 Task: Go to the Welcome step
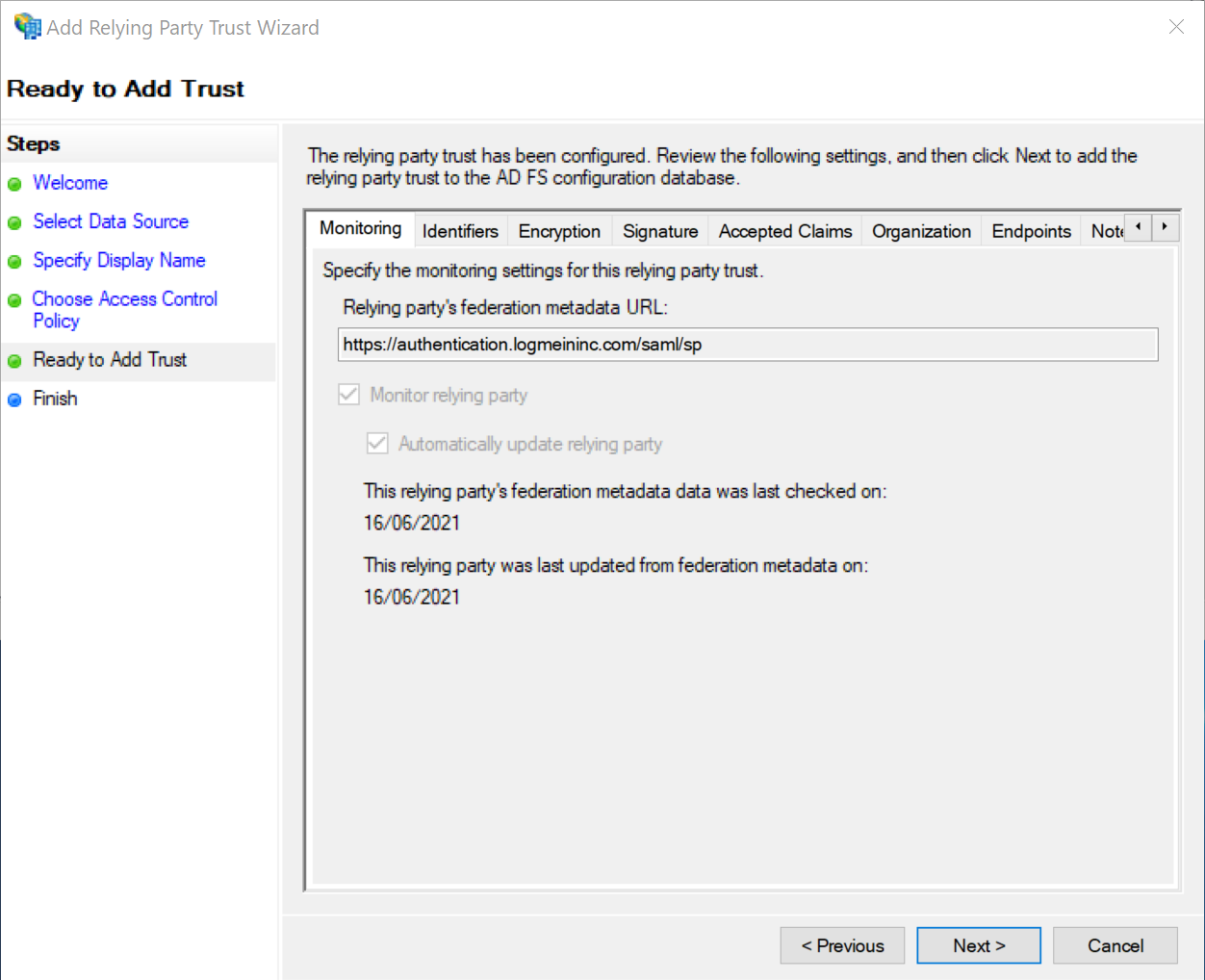click(x=70, y=183)
